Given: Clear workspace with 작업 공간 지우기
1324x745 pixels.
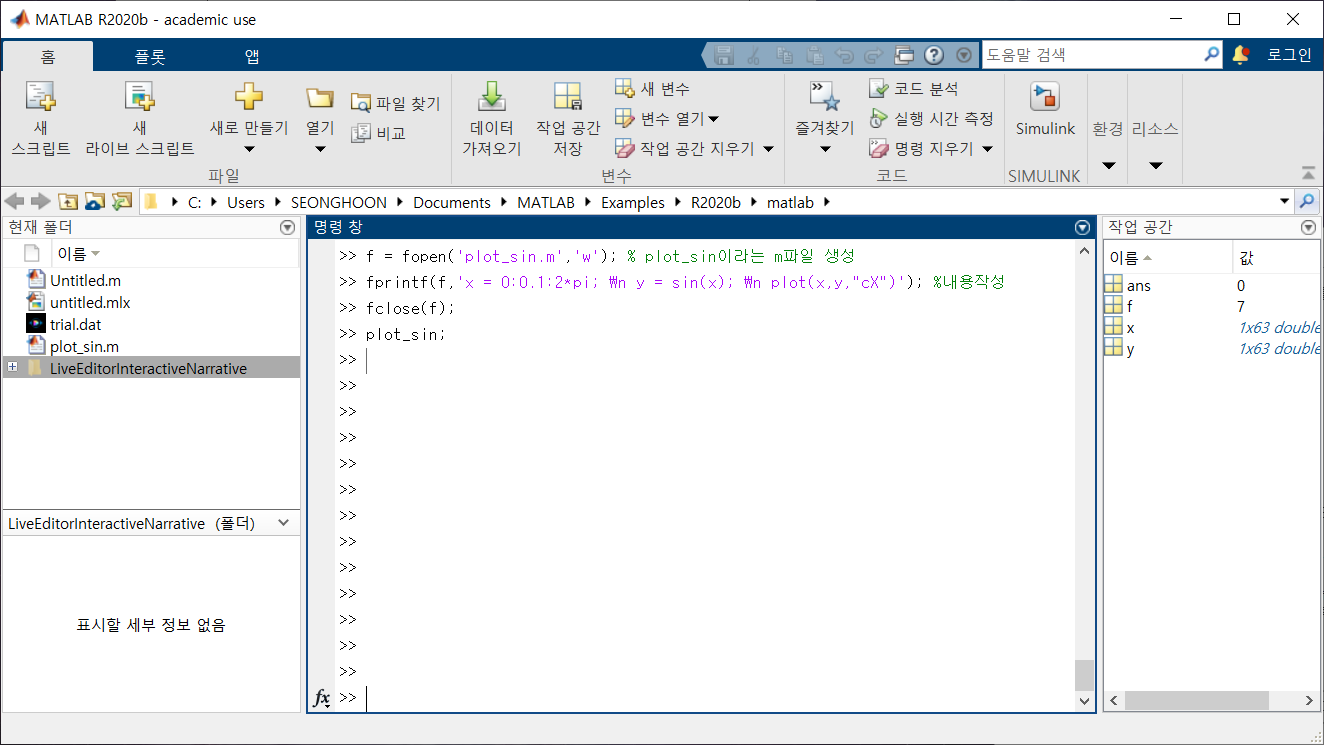Looking at the screenshot, I should click(685, 149).
